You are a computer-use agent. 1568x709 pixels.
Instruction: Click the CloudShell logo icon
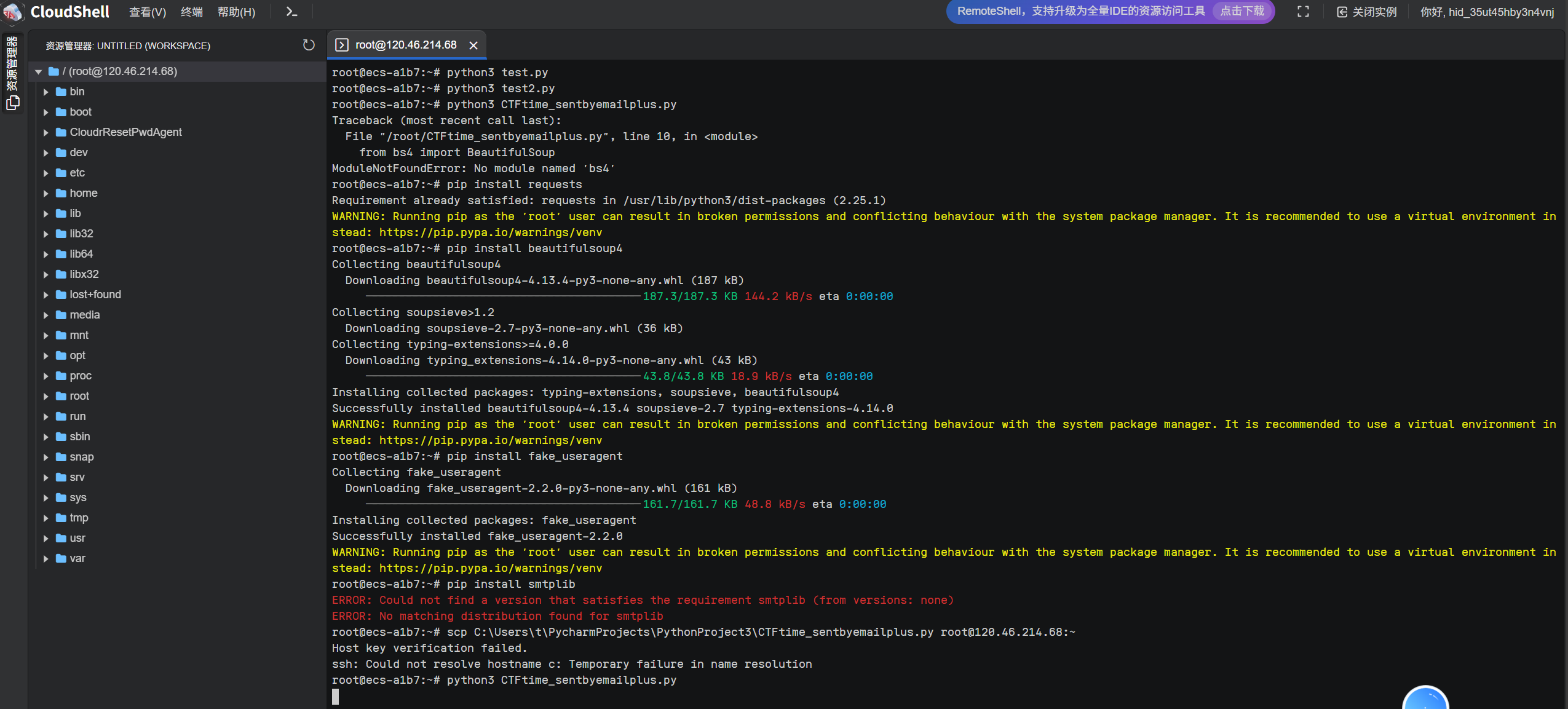coord(12,12)
